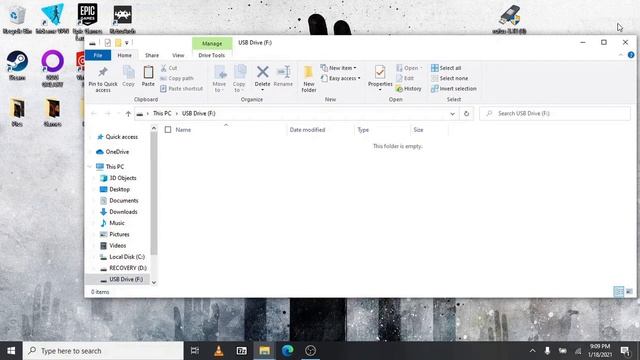Collapse This PC tree node
The image size is (640, 360).
pos(90,167)
